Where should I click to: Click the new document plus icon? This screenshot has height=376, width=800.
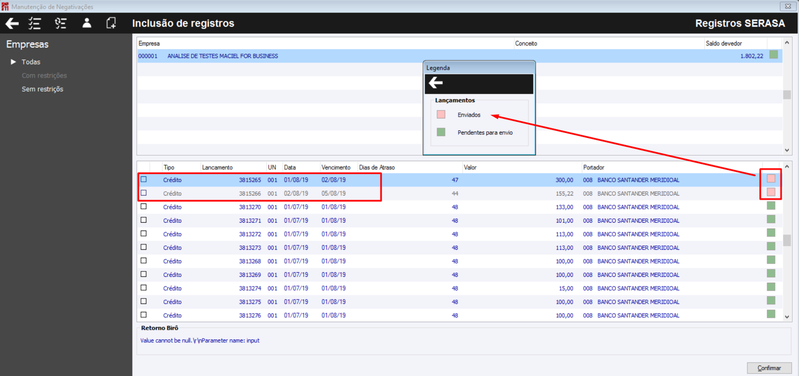pyautogui.click(x=111, y=23)
